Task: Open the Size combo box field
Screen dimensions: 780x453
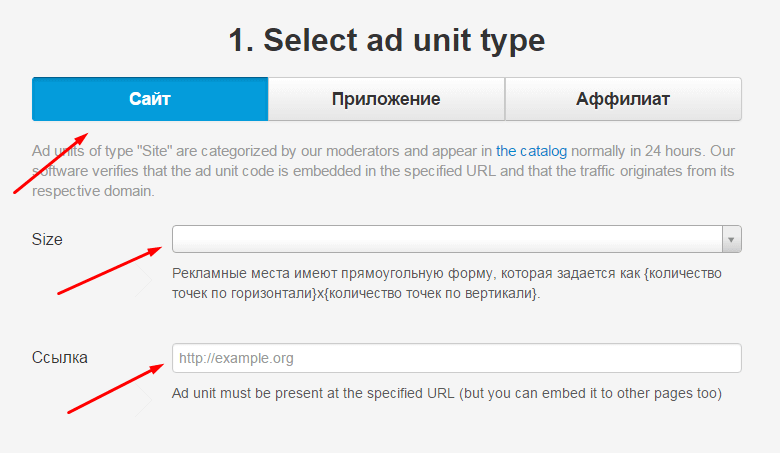Action: 457,239
